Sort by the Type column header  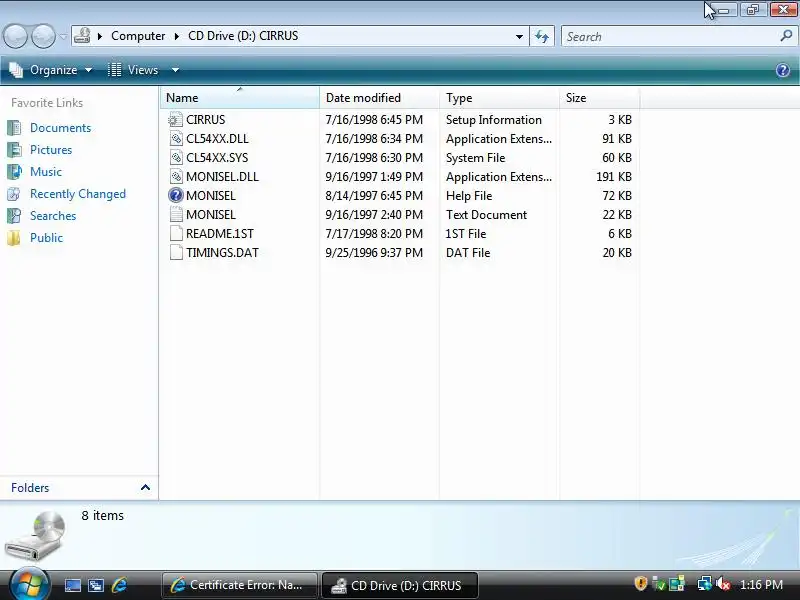click(499, 97)
